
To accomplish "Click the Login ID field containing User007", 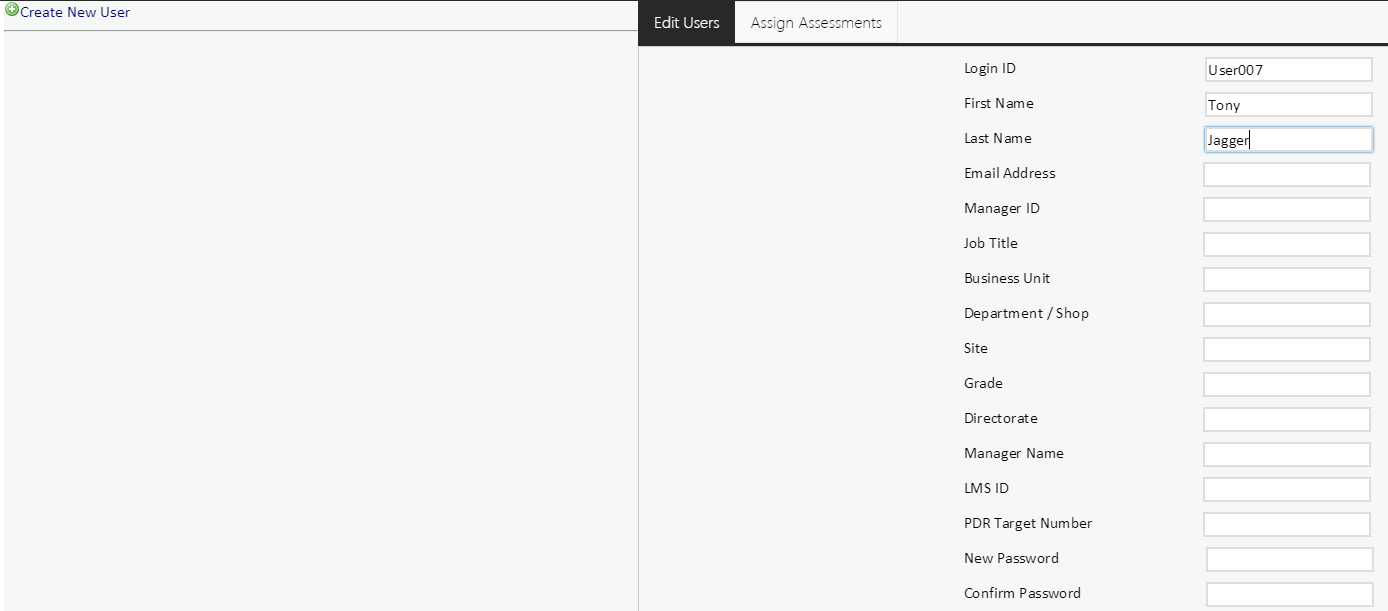I will [1288, 70].
